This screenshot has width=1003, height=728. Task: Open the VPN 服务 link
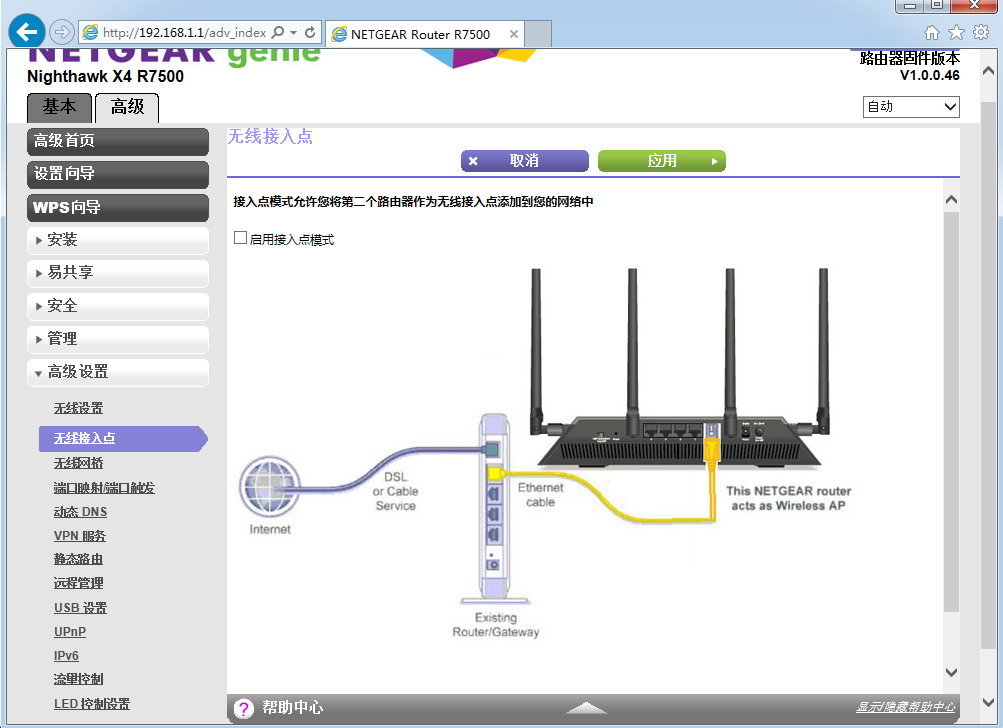[80, 536]
